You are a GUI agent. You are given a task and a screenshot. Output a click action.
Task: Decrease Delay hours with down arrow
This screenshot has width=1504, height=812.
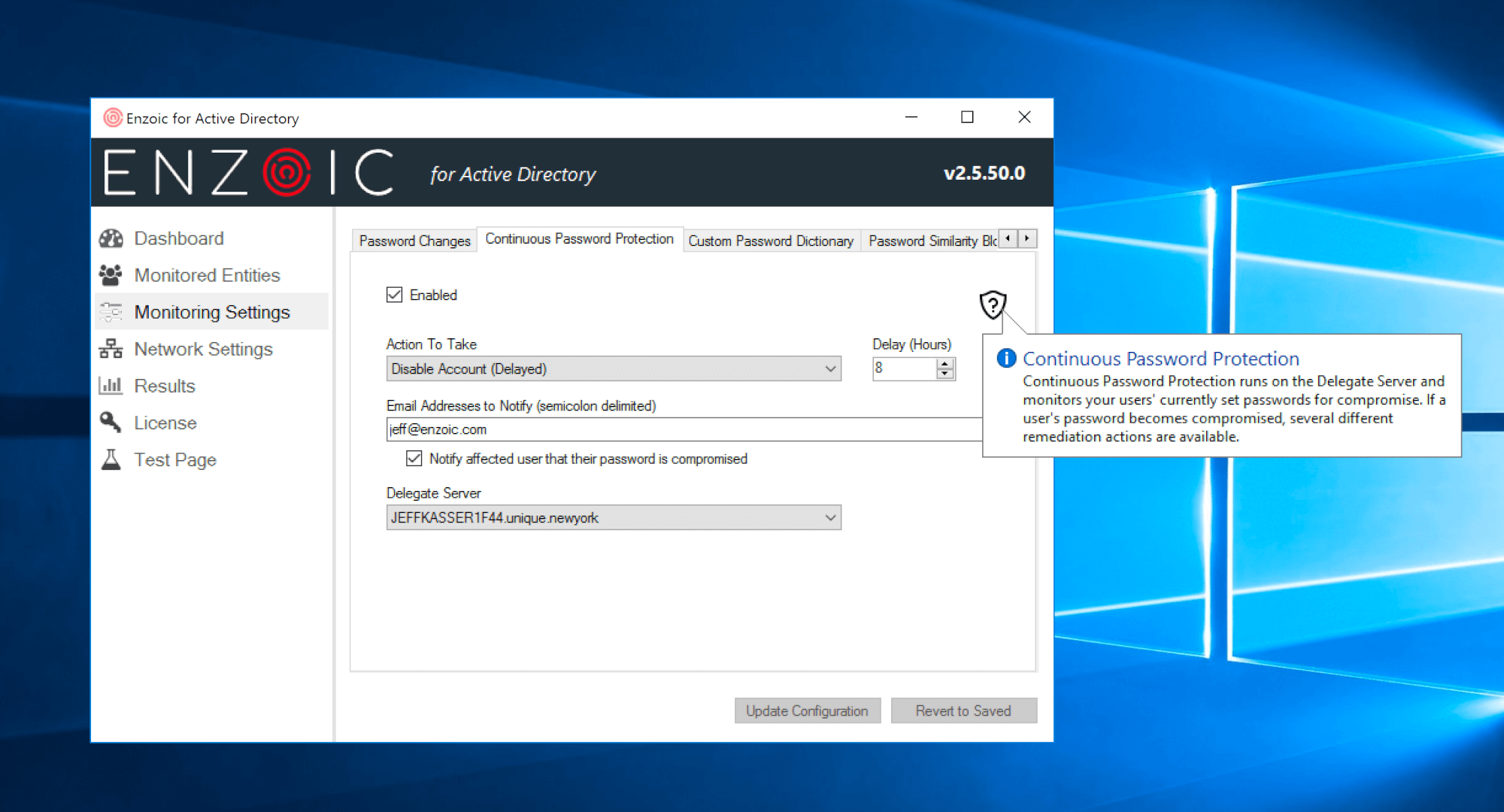pos(945,374)
